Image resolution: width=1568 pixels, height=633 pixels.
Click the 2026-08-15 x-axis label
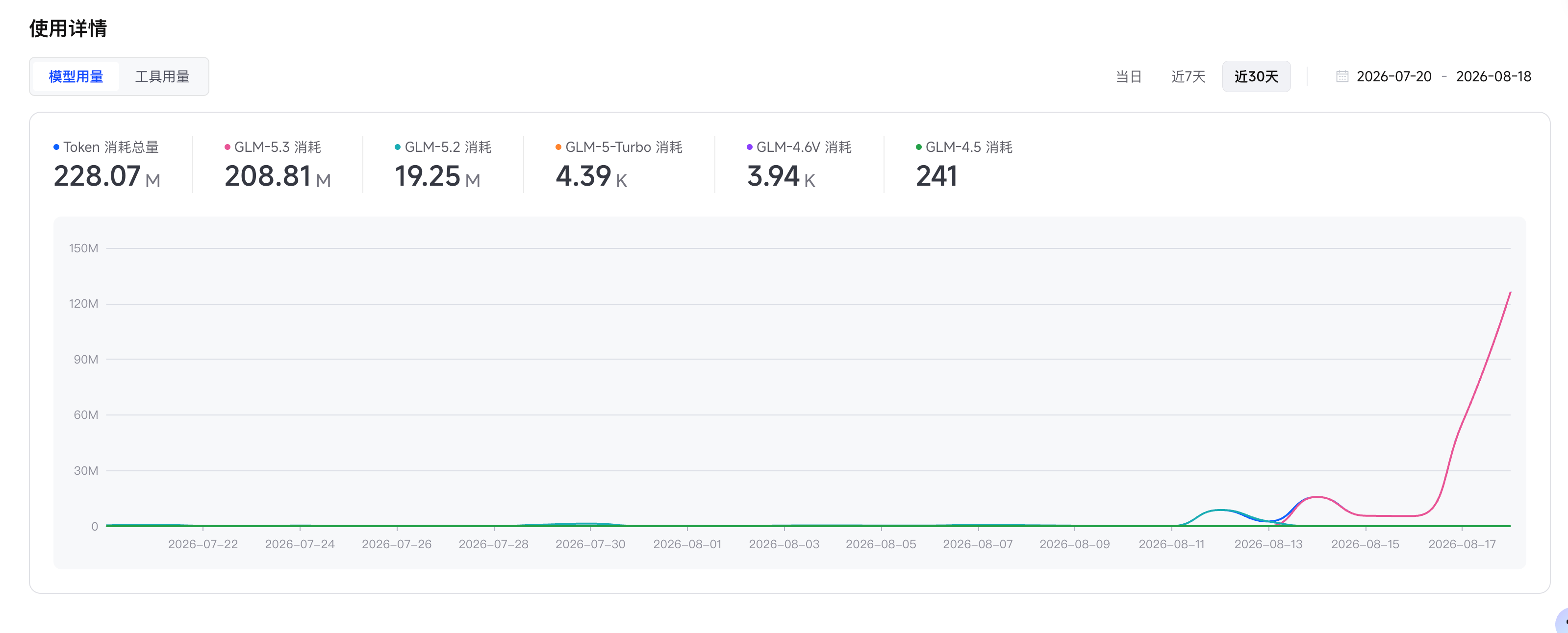click(1365, 544)
